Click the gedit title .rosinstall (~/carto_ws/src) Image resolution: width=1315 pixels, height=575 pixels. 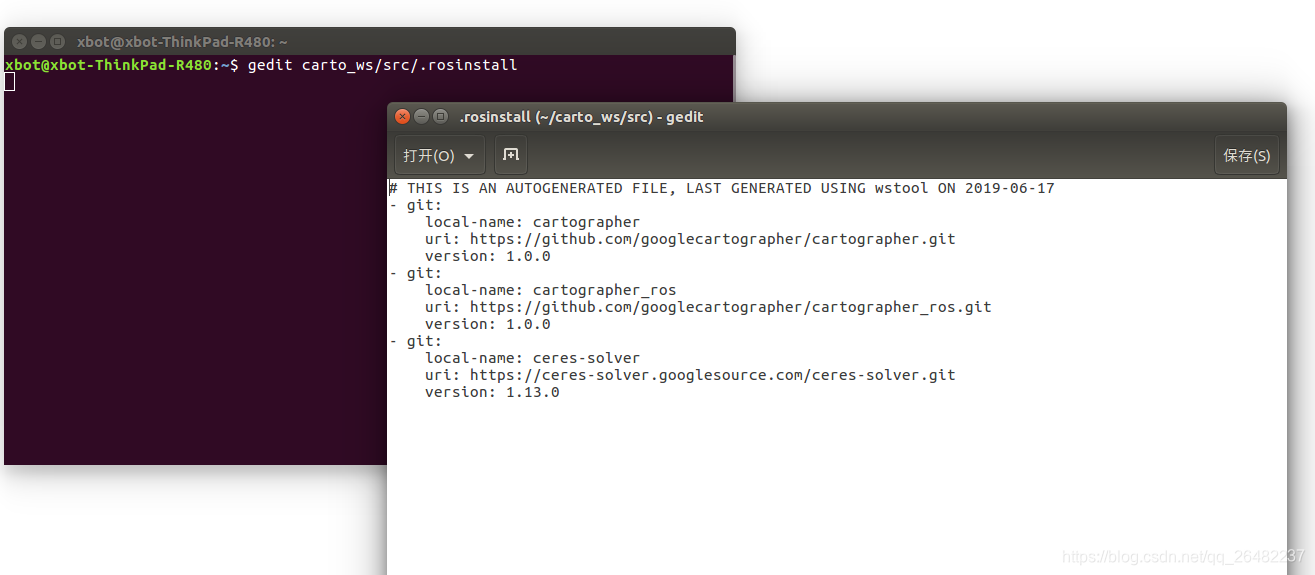(581, 117)
